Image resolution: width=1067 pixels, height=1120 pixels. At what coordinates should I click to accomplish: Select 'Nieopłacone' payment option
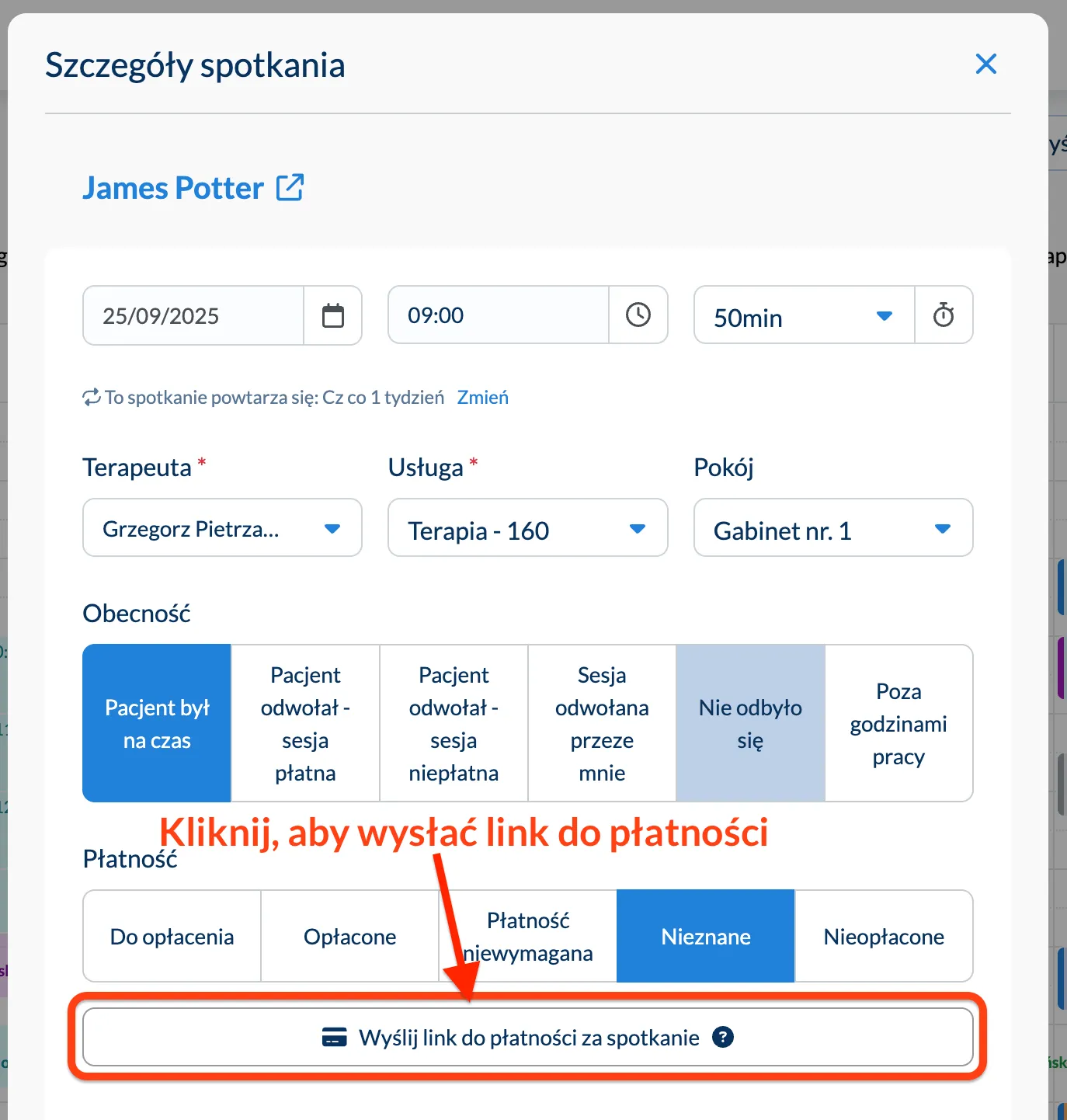click(884, 937)
